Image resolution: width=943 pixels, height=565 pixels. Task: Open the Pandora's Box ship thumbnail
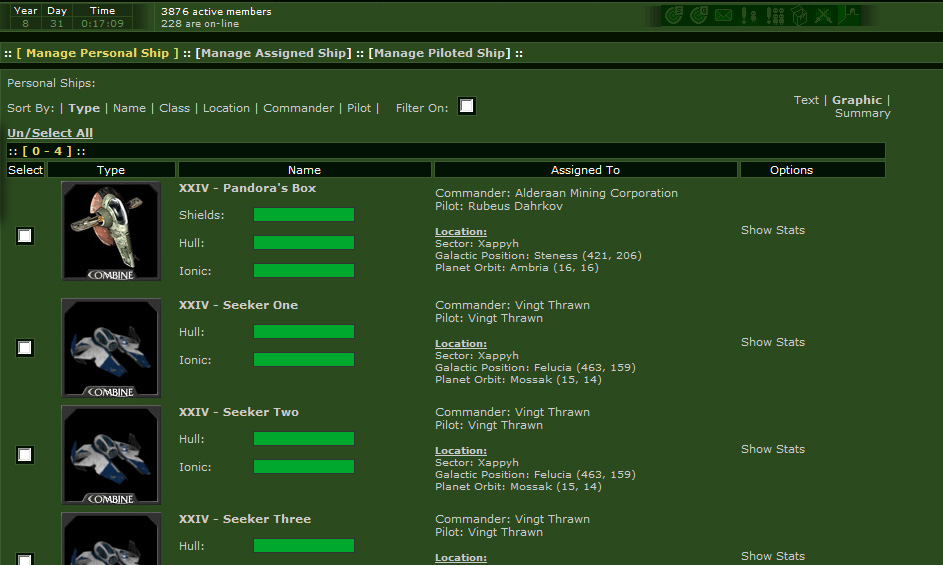coord(111,231)
